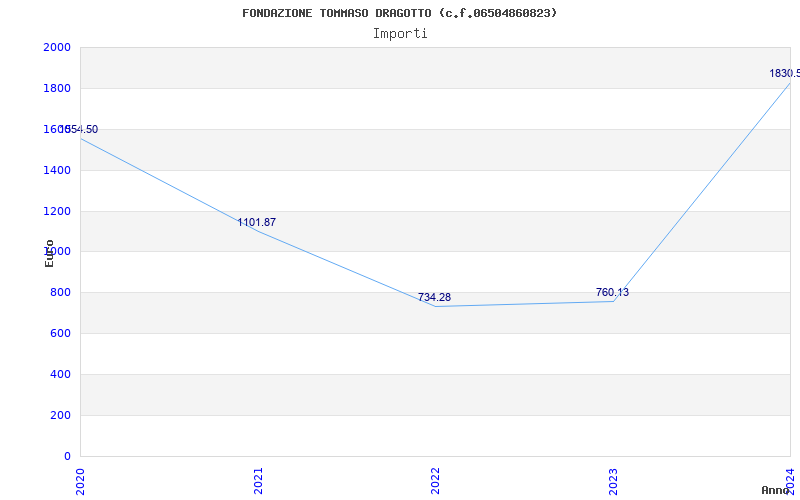The height and width of the screenshot is (500, 800).
Task: Select the 760.13 data label
Action: pyautogui.click(x=612, y=292)
